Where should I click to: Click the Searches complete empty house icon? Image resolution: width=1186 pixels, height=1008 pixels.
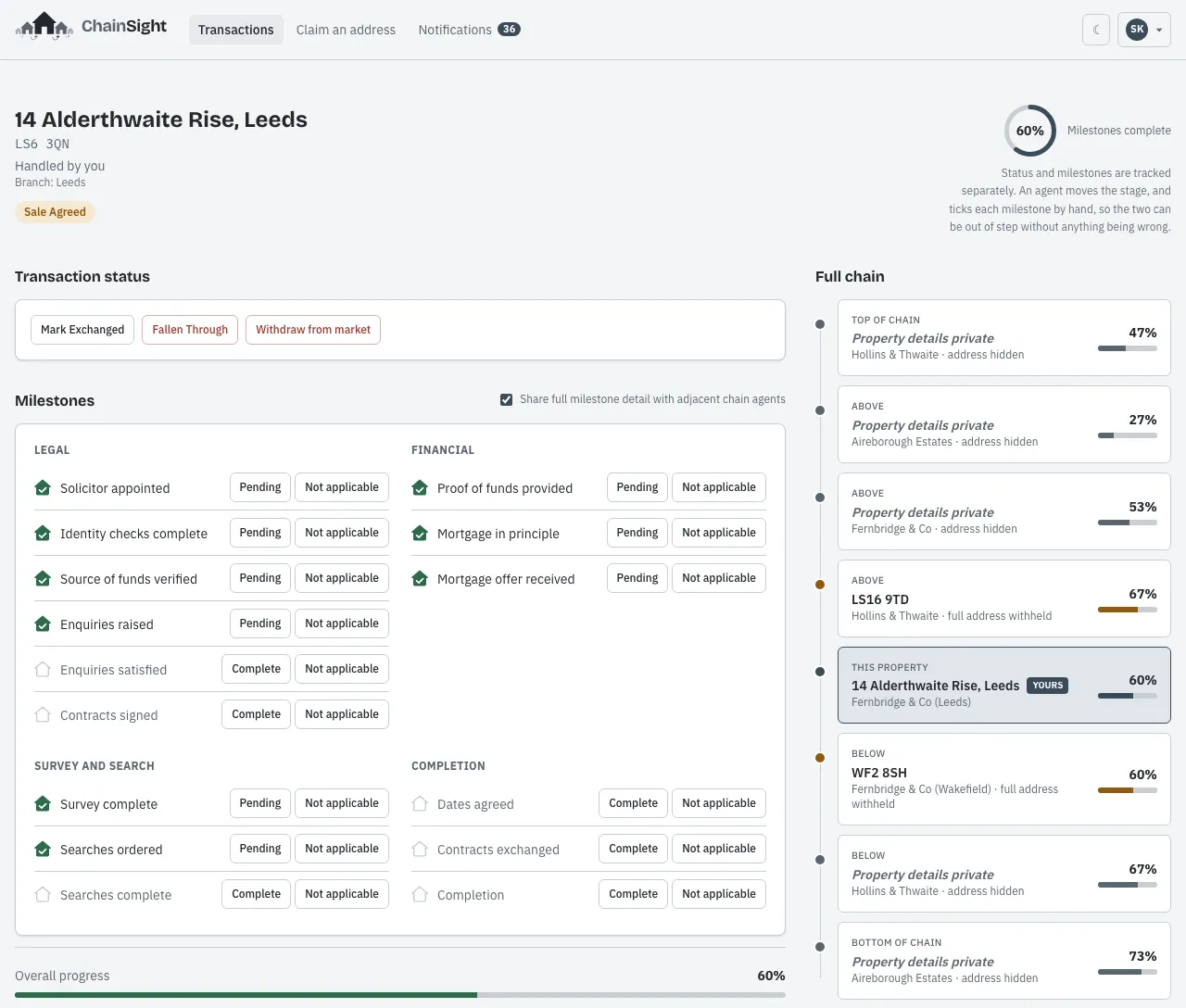pyautogui.click(x=43, y=895)
